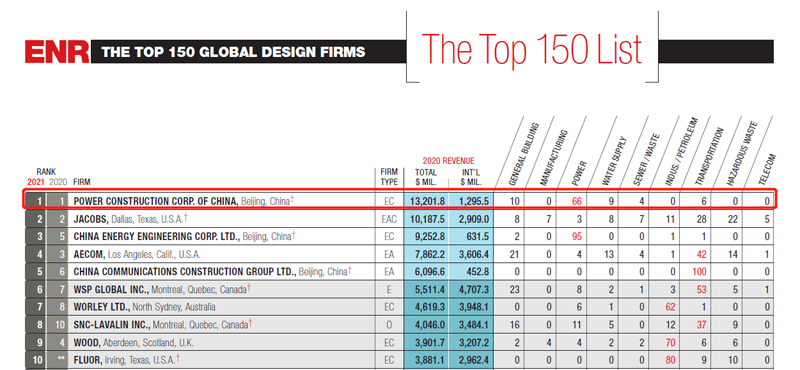Click the red 100 transportation value
This screenshot has height=370, width=800.
tap(699, 272)
